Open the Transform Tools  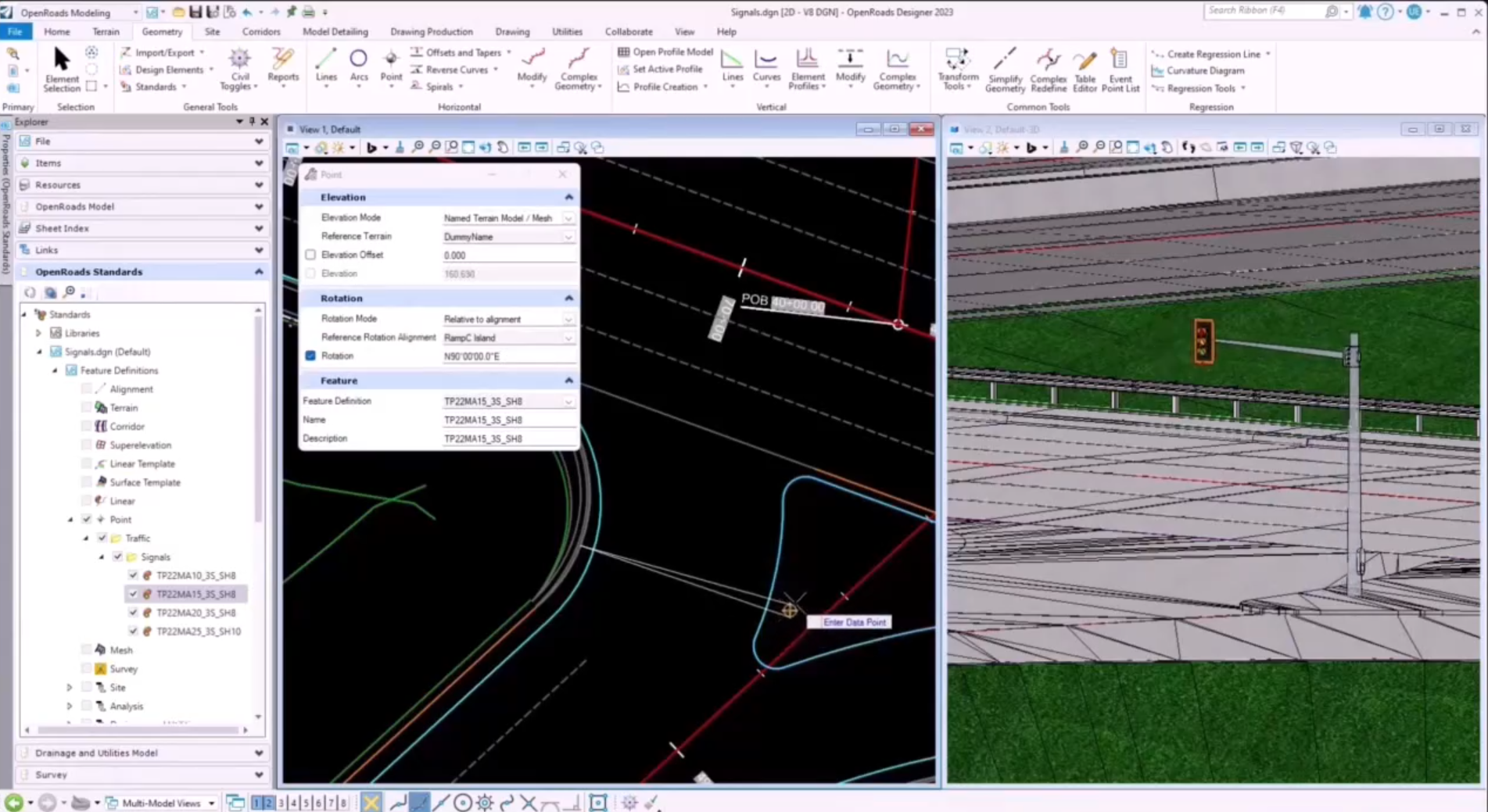coord(958,70)
